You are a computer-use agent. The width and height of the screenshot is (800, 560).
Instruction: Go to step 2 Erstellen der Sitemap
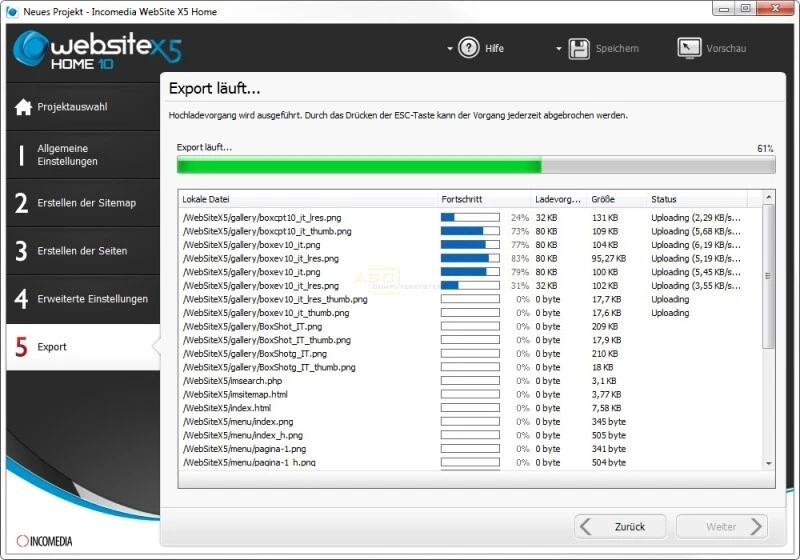(x=83, y=203)
